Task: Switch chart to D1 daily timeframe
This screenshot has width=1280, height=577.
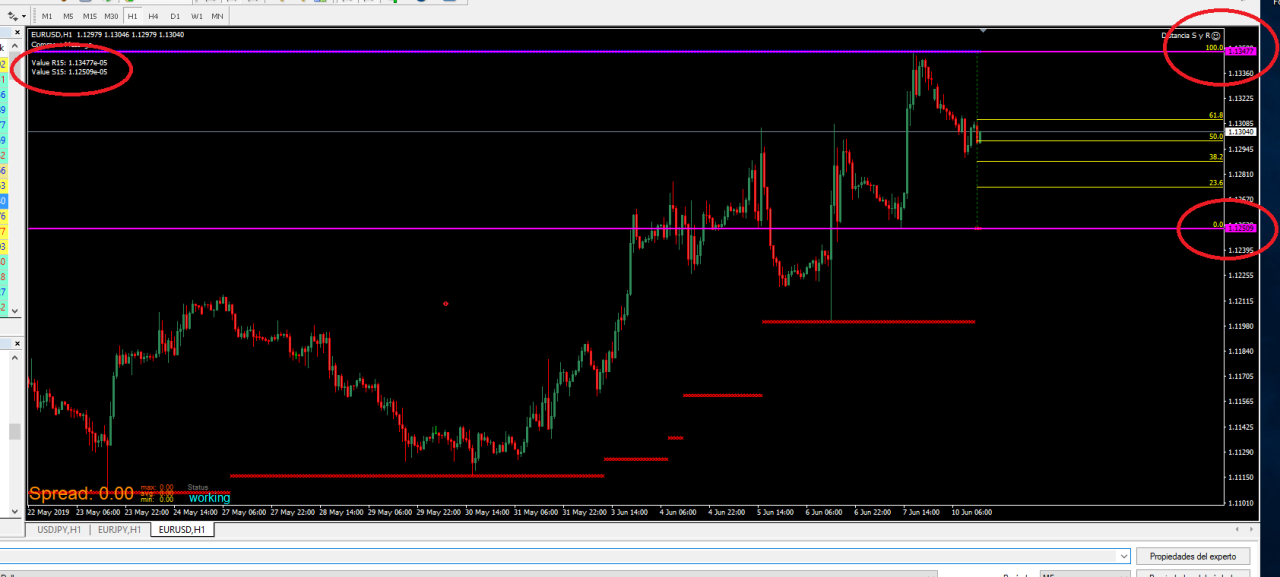Action: [175, 17]
